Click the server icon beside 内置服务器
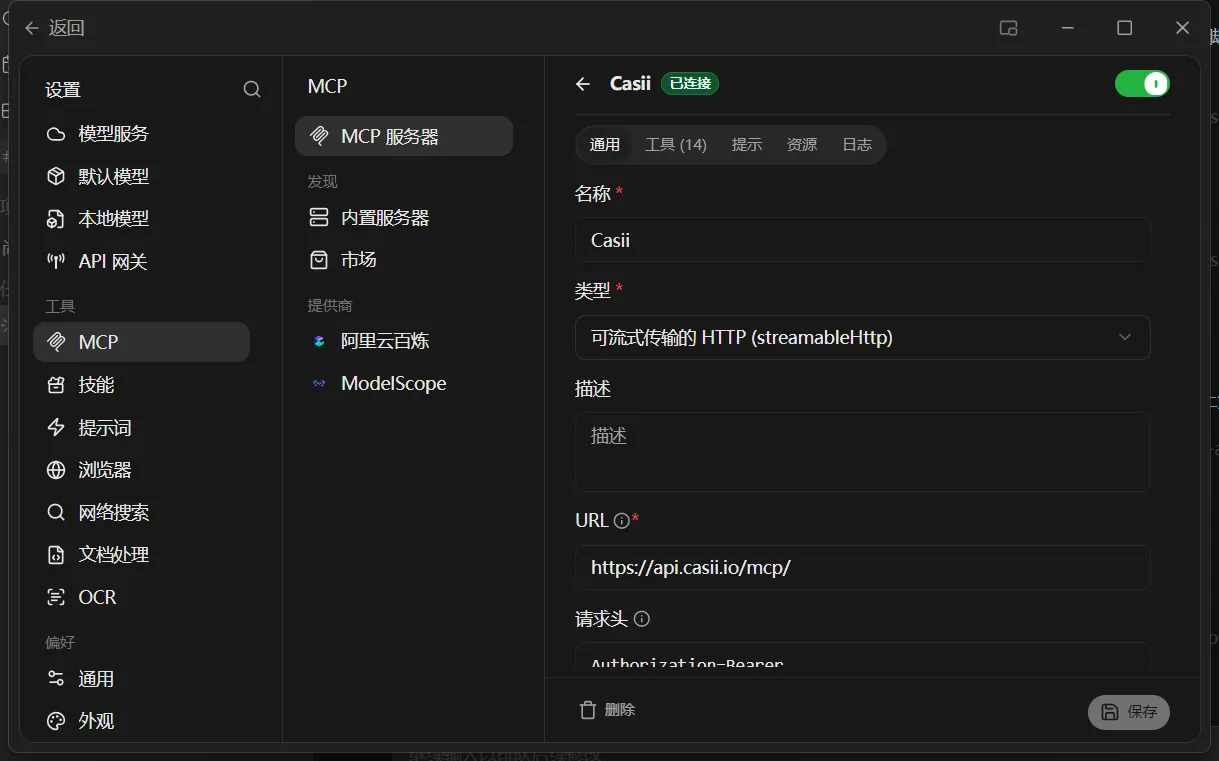Screen dimensions: 1219x761 [x=319, y=218]
